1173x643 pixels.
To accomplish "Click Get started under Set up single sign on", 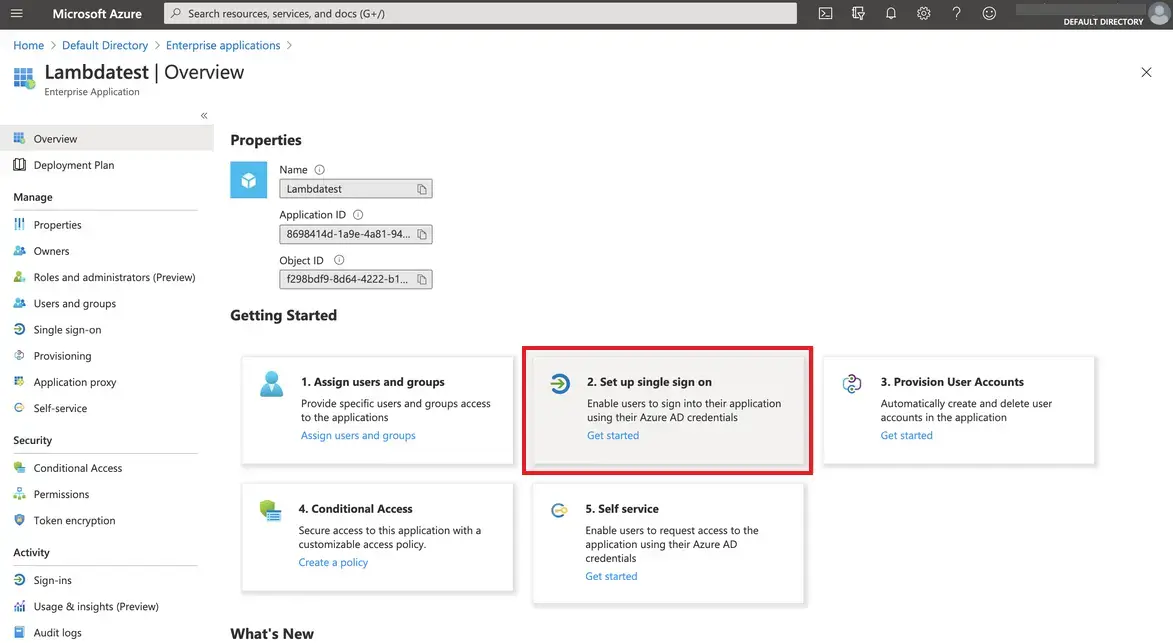I will tap(612, 435).
